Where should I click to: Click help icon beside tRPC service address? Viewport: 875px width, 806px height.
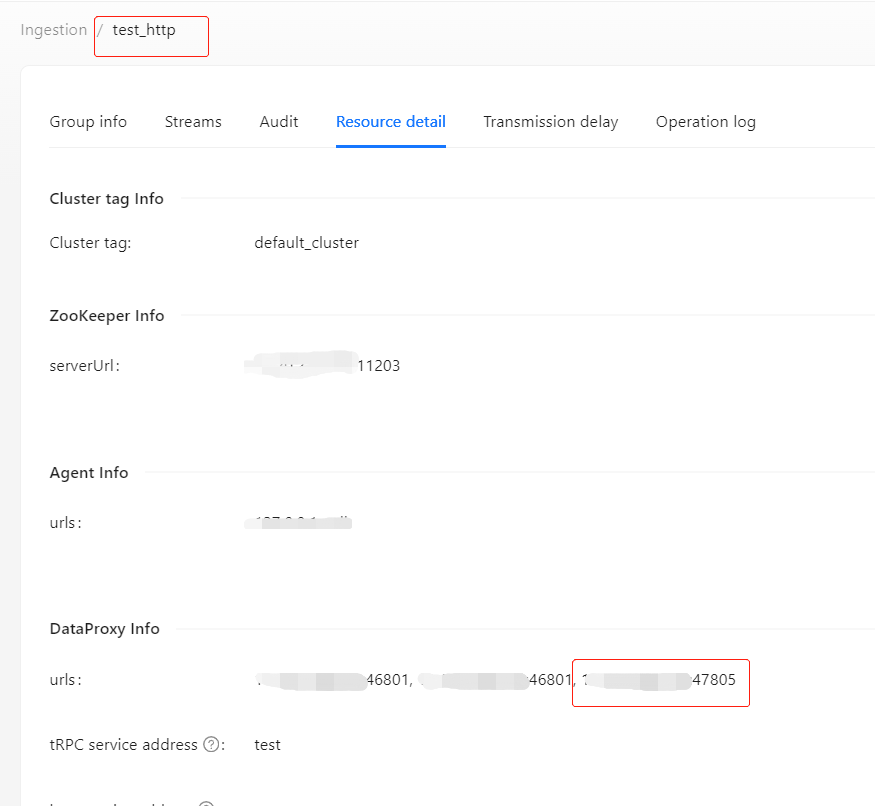click(x=211, y=745)
